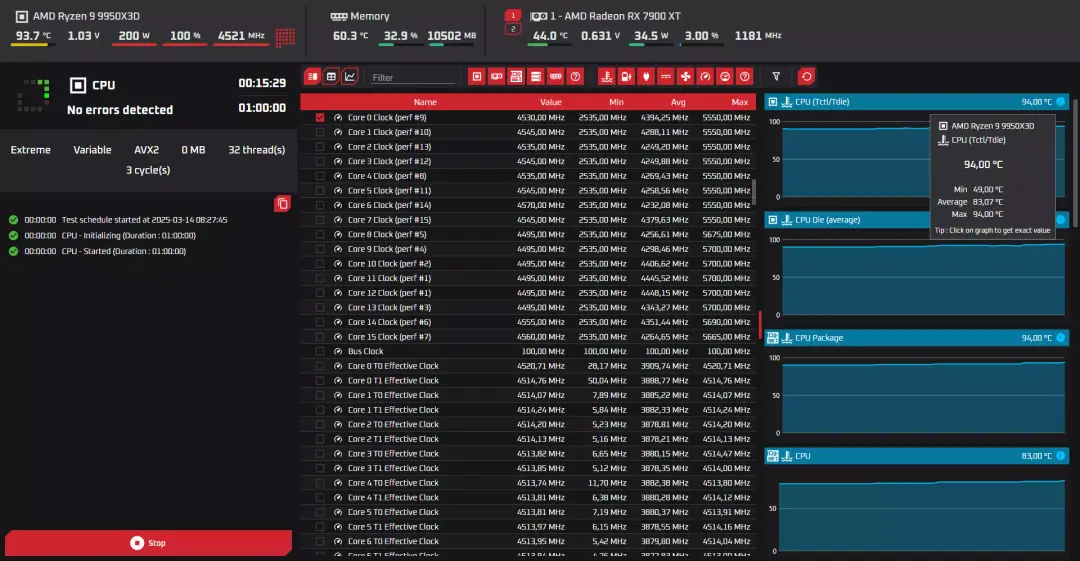The height and width of the screenshot is (561, 1080).
Task: Sort table by Max column header
Action: (740, 102)
